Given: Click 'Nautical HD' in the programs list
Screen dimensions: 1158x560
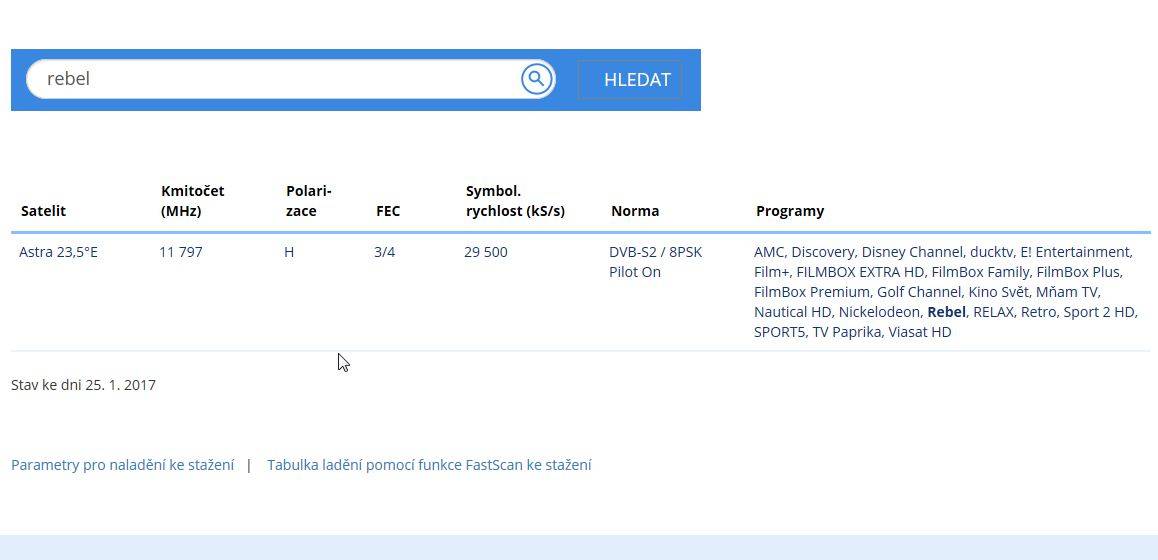Looking at the screenshot, I should coord(792,312).
